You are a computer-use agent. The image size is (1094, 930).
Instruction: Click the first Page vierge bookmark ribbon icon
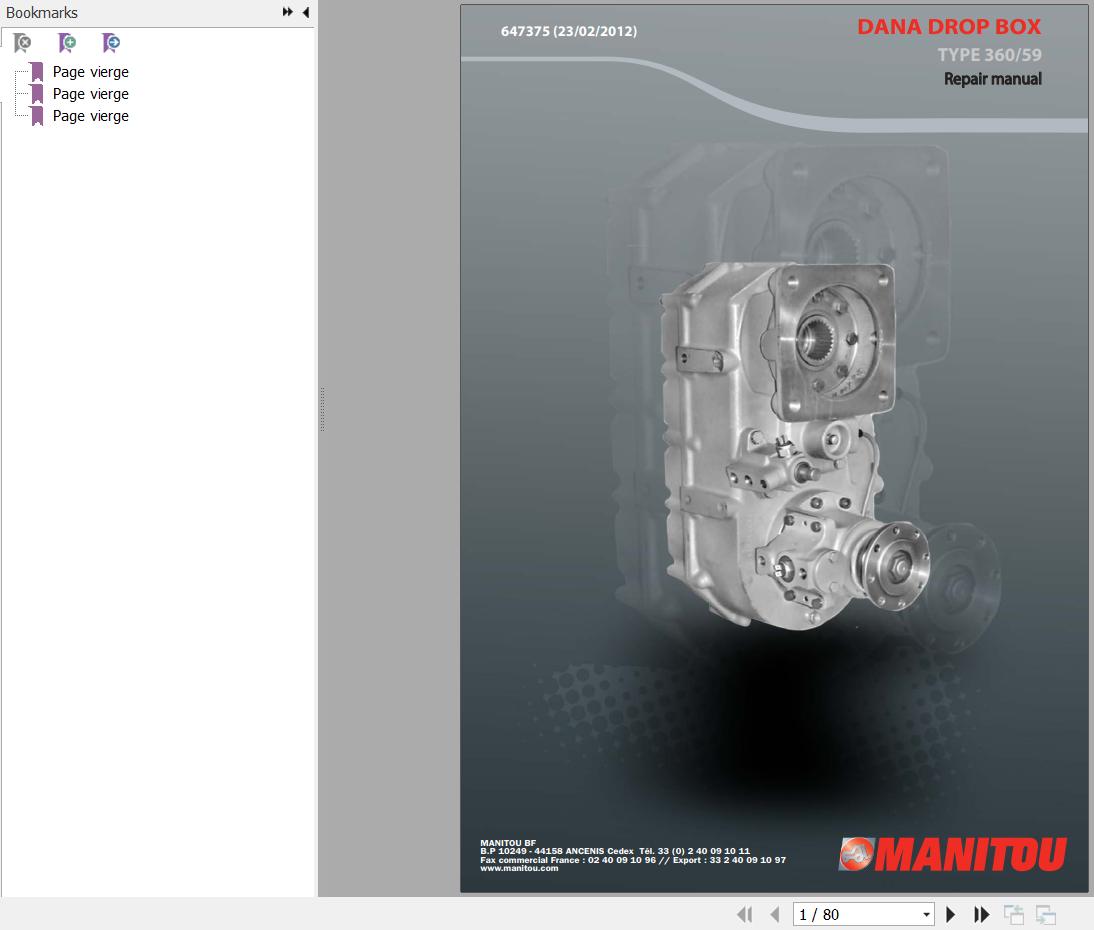tap(38, 72)
